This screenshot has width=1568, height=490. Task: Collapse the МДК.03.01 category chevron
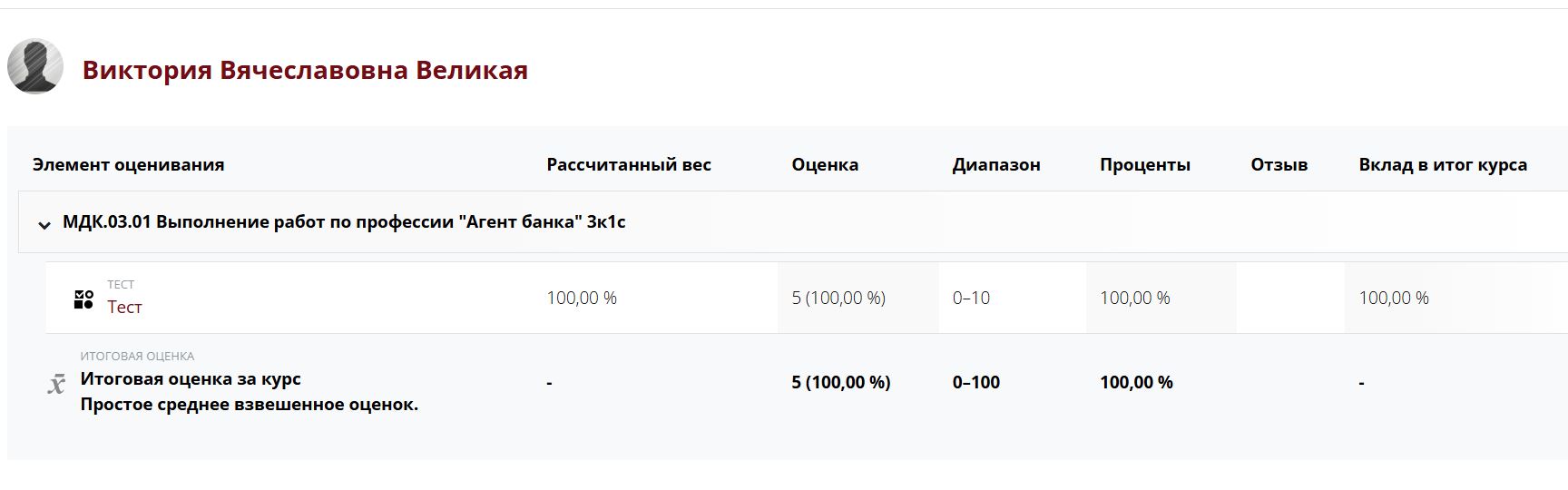tap(44, 224)
